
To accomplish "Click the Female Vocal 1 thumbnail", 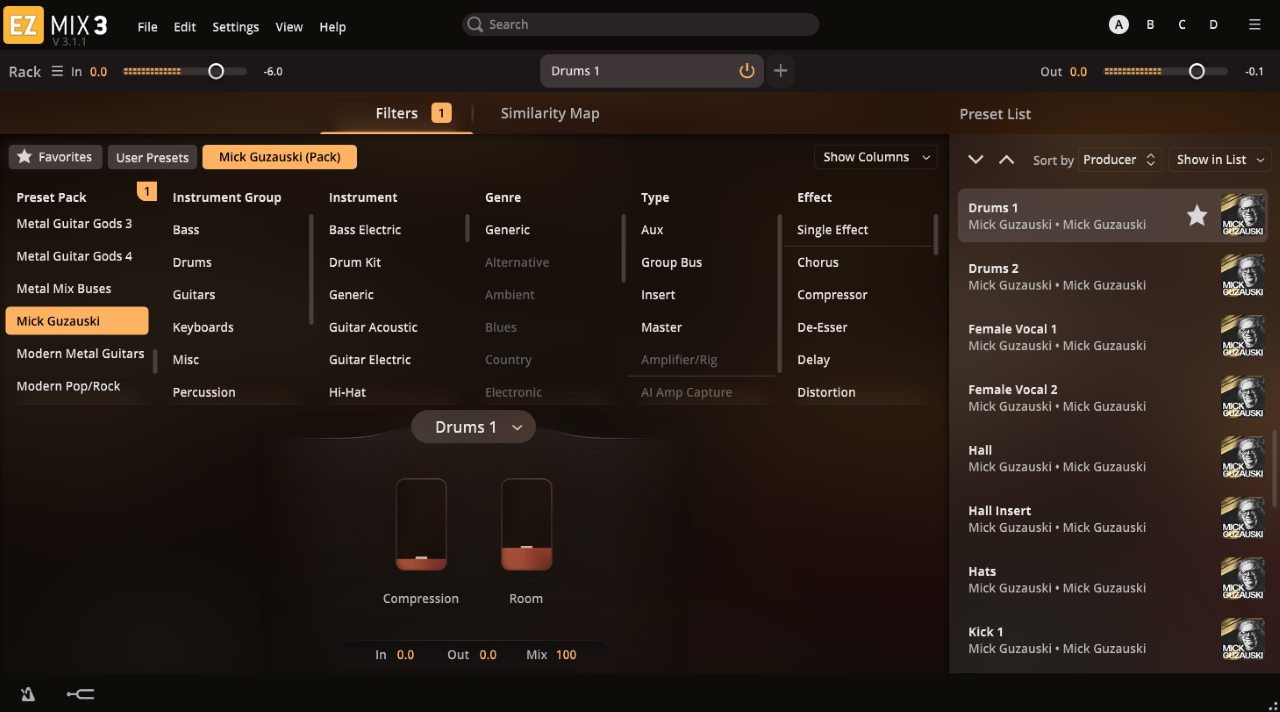I will click(1243, 337).
